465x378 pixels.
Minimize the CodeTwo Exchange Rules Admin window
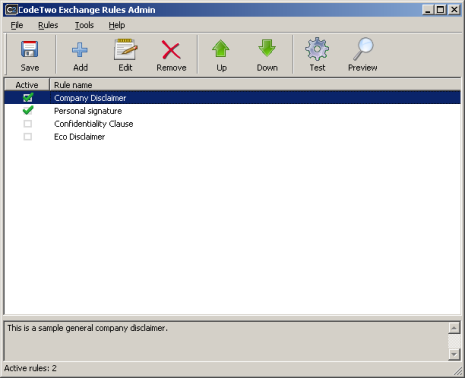(x=428, y=10)
